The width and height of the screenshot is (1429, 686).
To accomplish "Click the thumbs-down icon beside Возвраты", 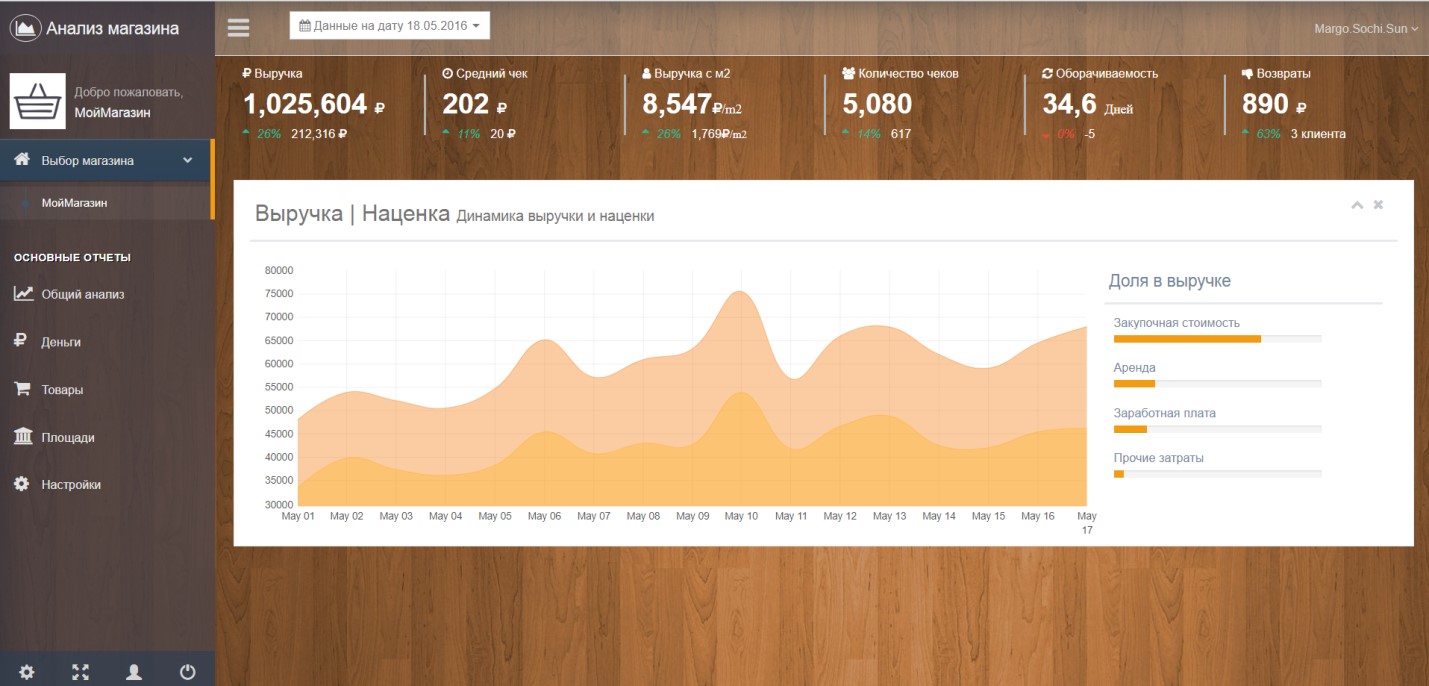I will tap(1248, 74).
